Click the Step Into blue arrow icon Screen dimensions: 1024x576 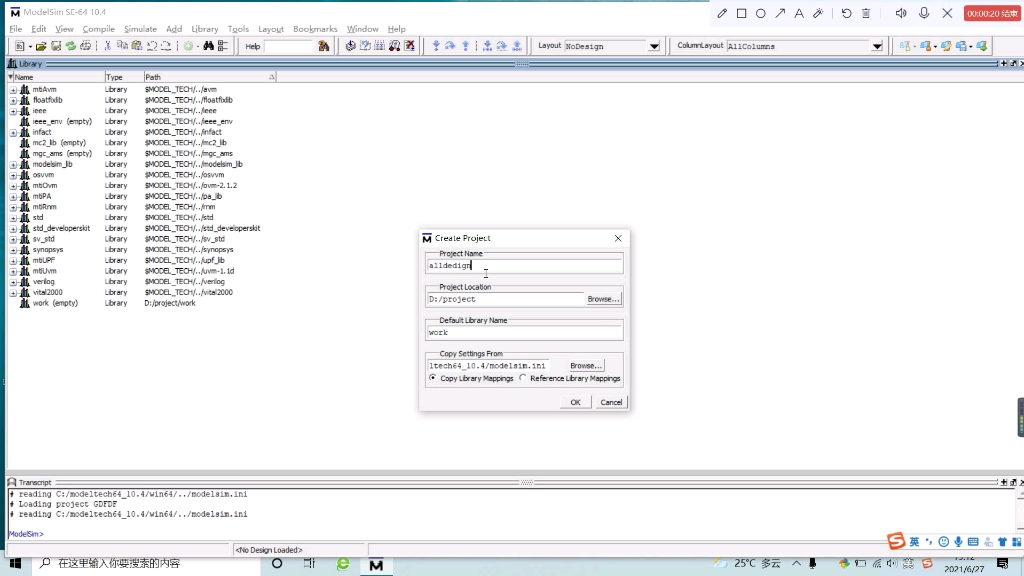[x=436, y=46]
